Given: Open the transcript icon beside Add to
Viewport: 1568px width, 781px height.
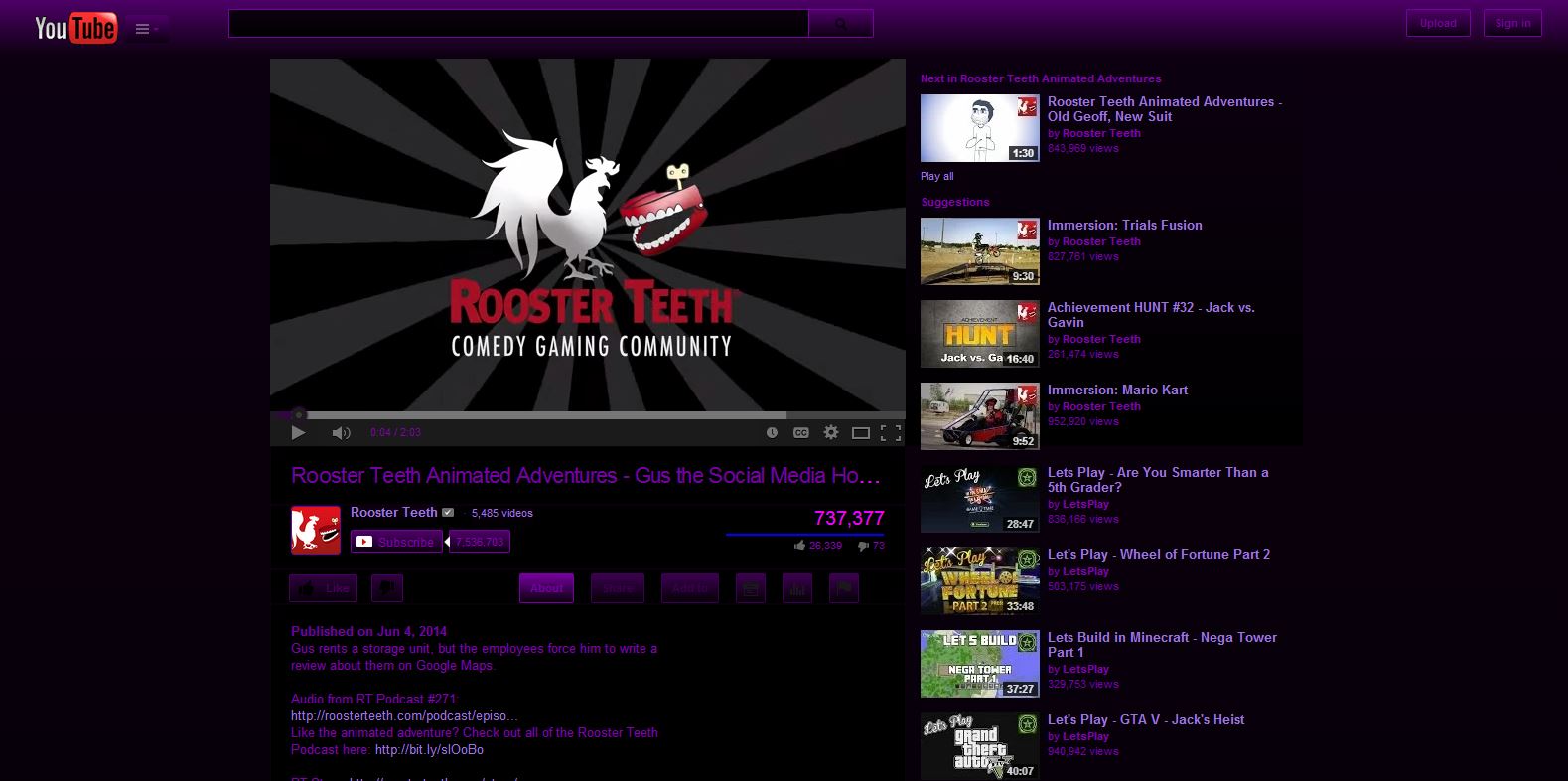Looking at the screenshot, I should (752, 588).
